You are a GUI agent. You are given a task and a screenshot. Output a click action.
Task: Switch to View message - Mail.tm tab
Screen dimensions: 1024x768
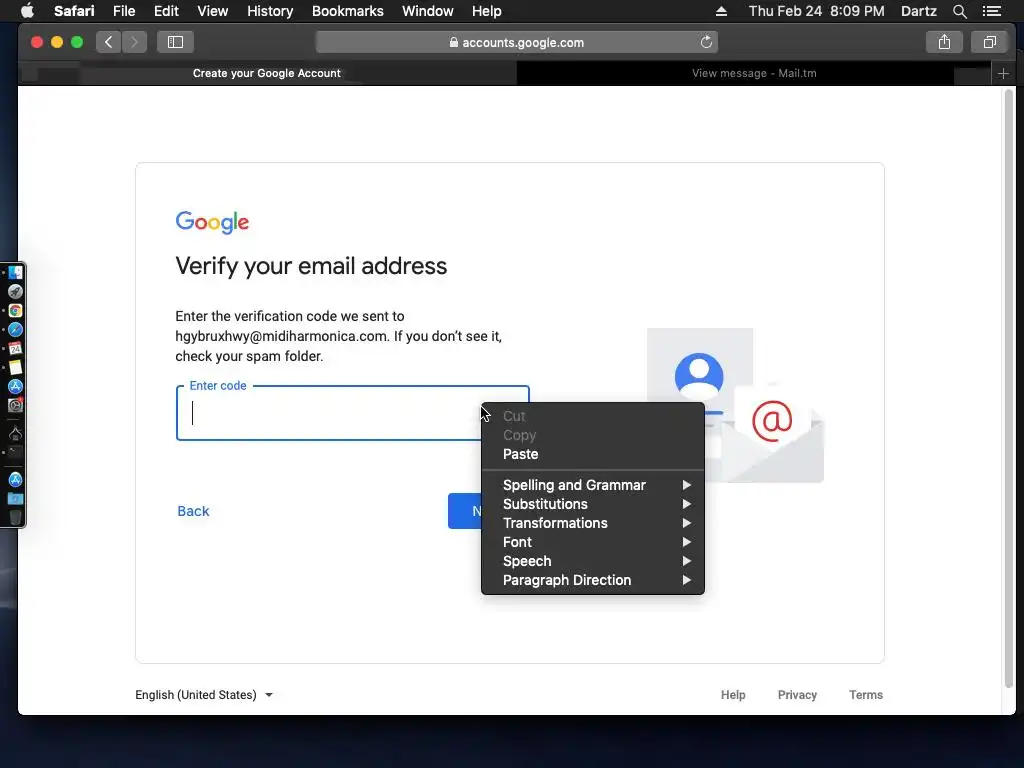754,73
